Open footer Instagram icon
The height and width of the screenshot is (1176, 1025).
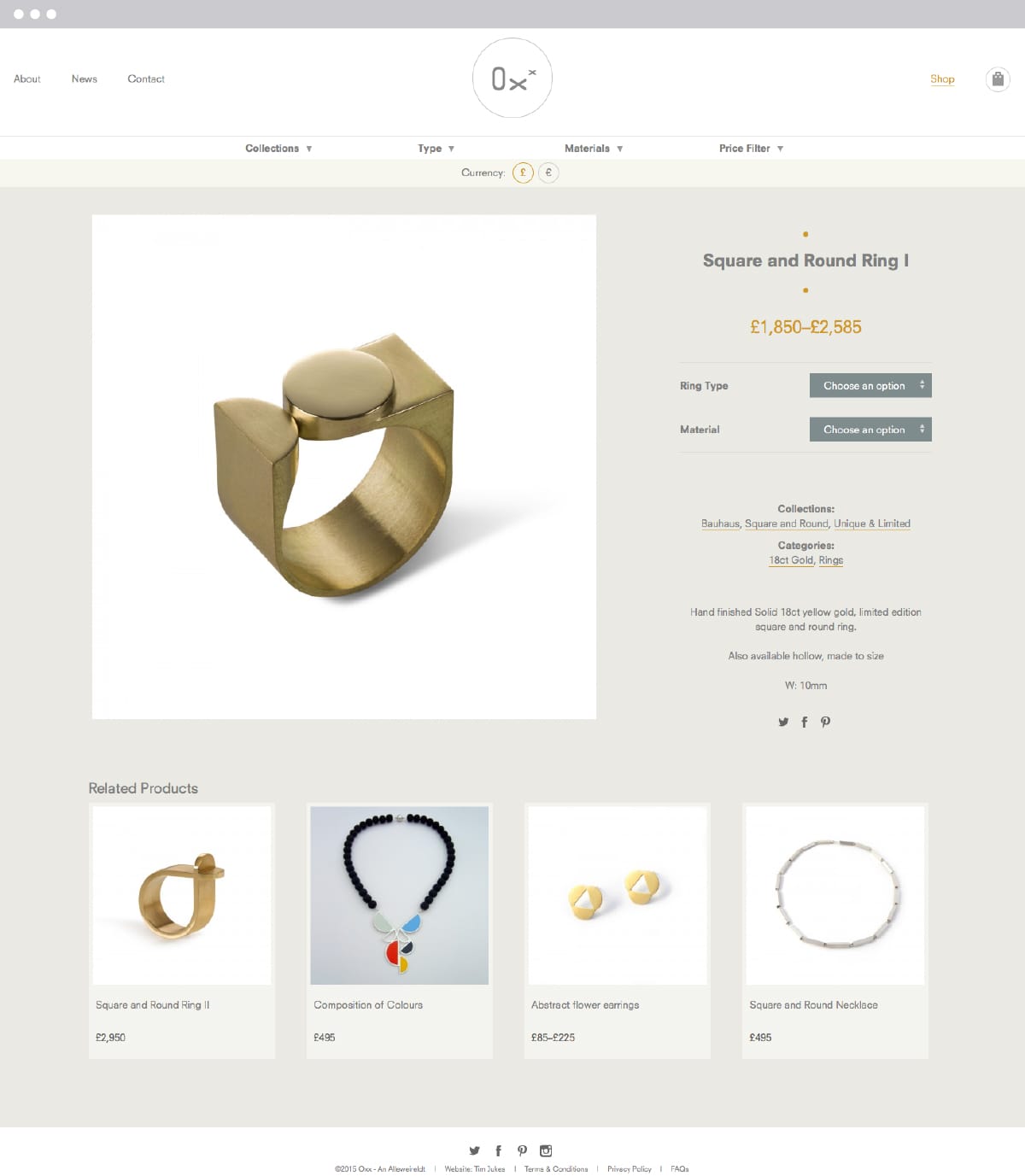(546, 1150)
